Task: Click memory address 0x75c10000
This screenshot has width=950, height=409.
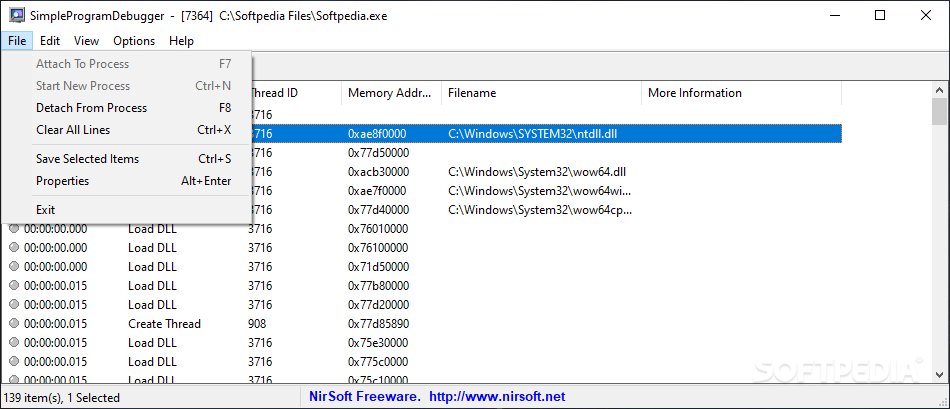Action: (378, 379)
